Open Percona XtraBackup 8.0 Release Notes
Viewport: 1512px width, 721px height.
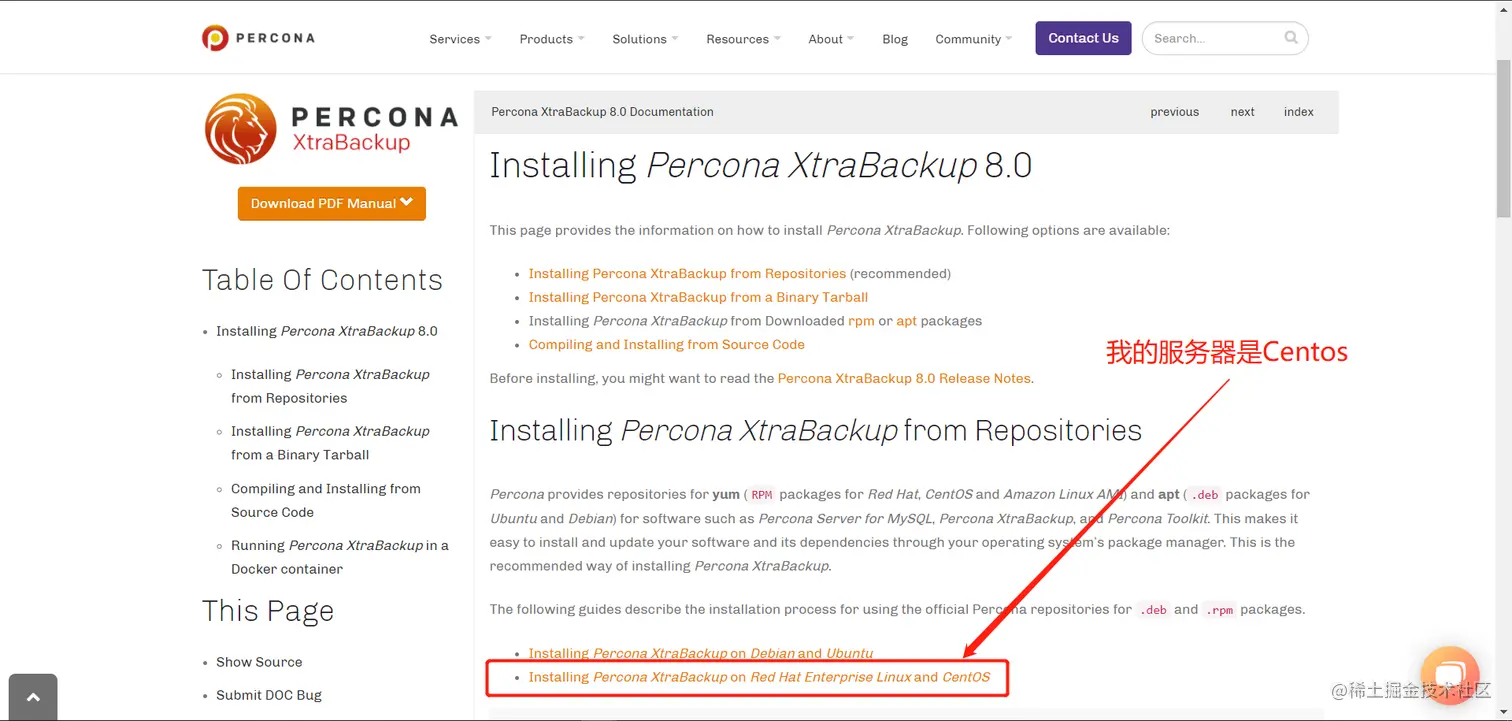[904, 378]
